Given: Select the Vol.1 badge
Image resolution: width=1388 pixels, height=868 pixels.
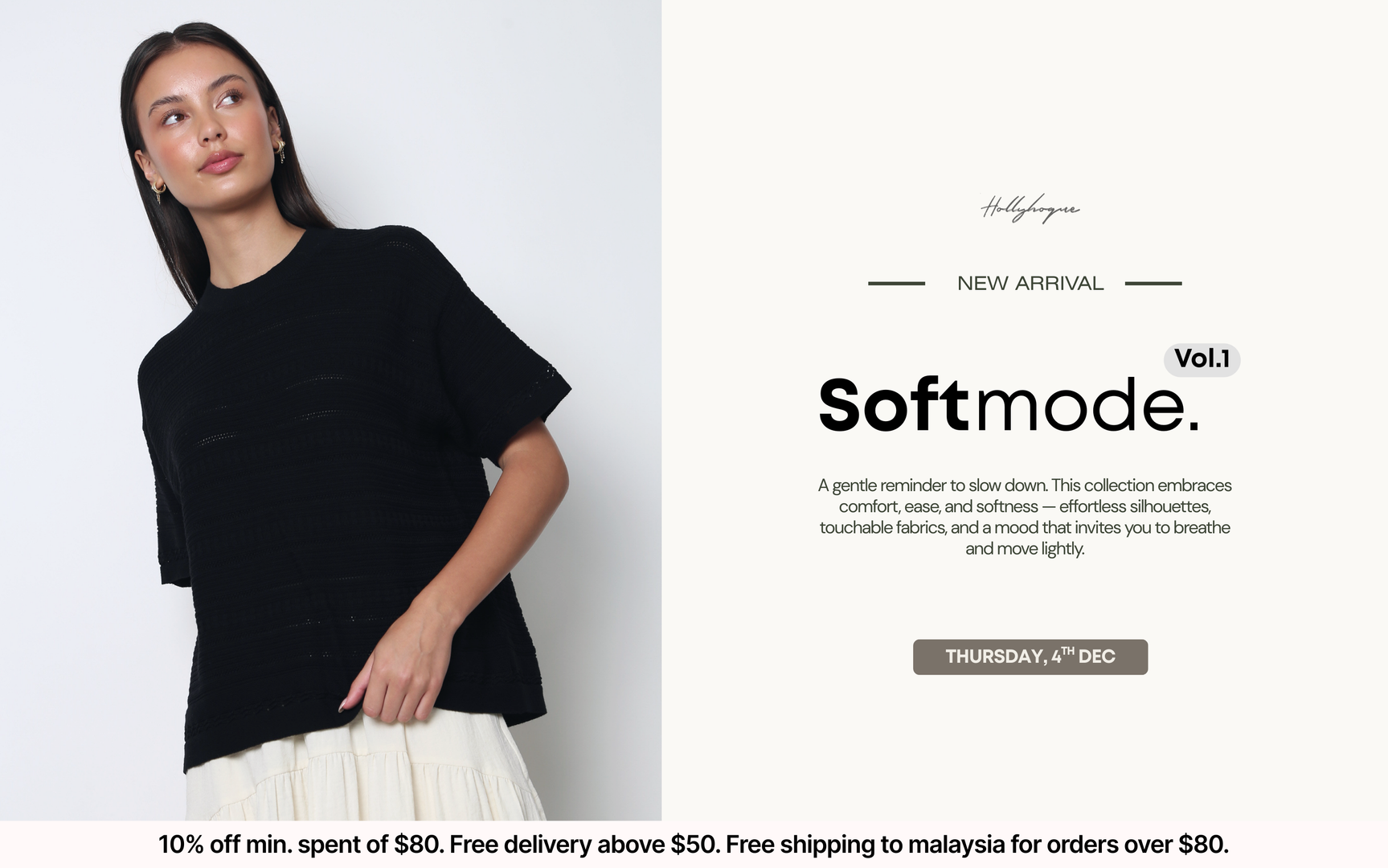Looking at the screenshot, I should pos(1202,358).
